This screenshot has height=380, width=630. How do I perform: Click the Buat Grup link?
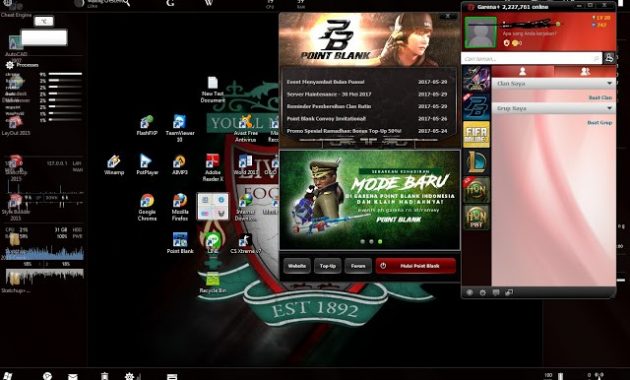(x=599, y=123)
